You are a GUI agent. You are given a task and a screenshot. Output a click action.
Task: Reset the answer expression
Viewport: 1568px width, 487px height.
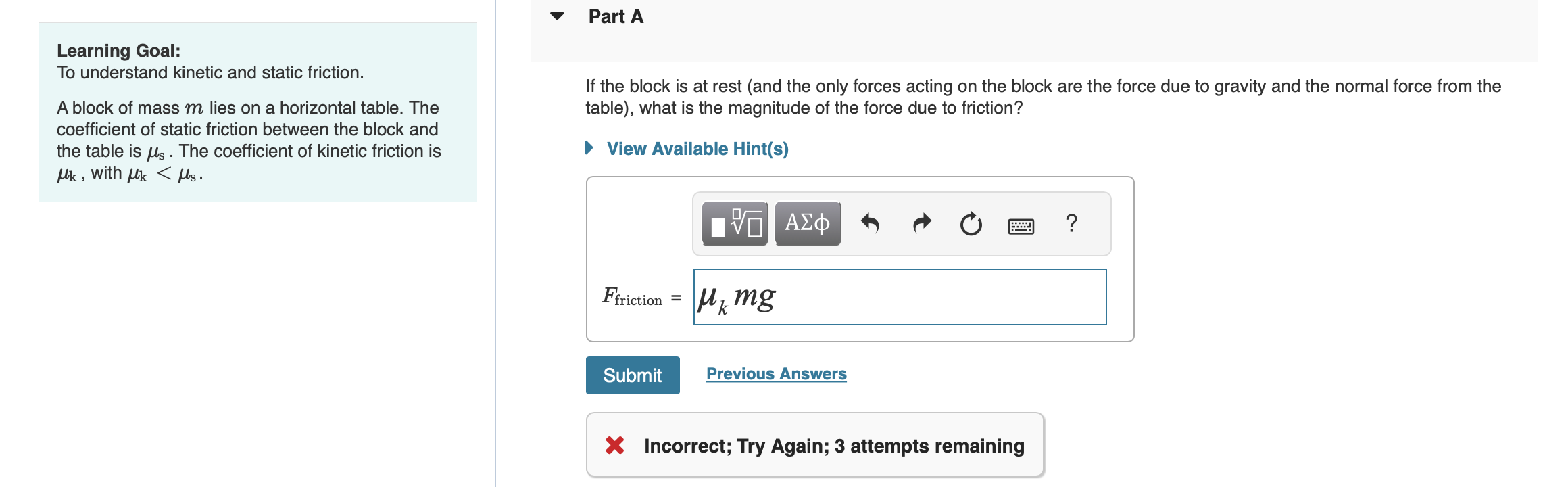(x=971, y=225)
